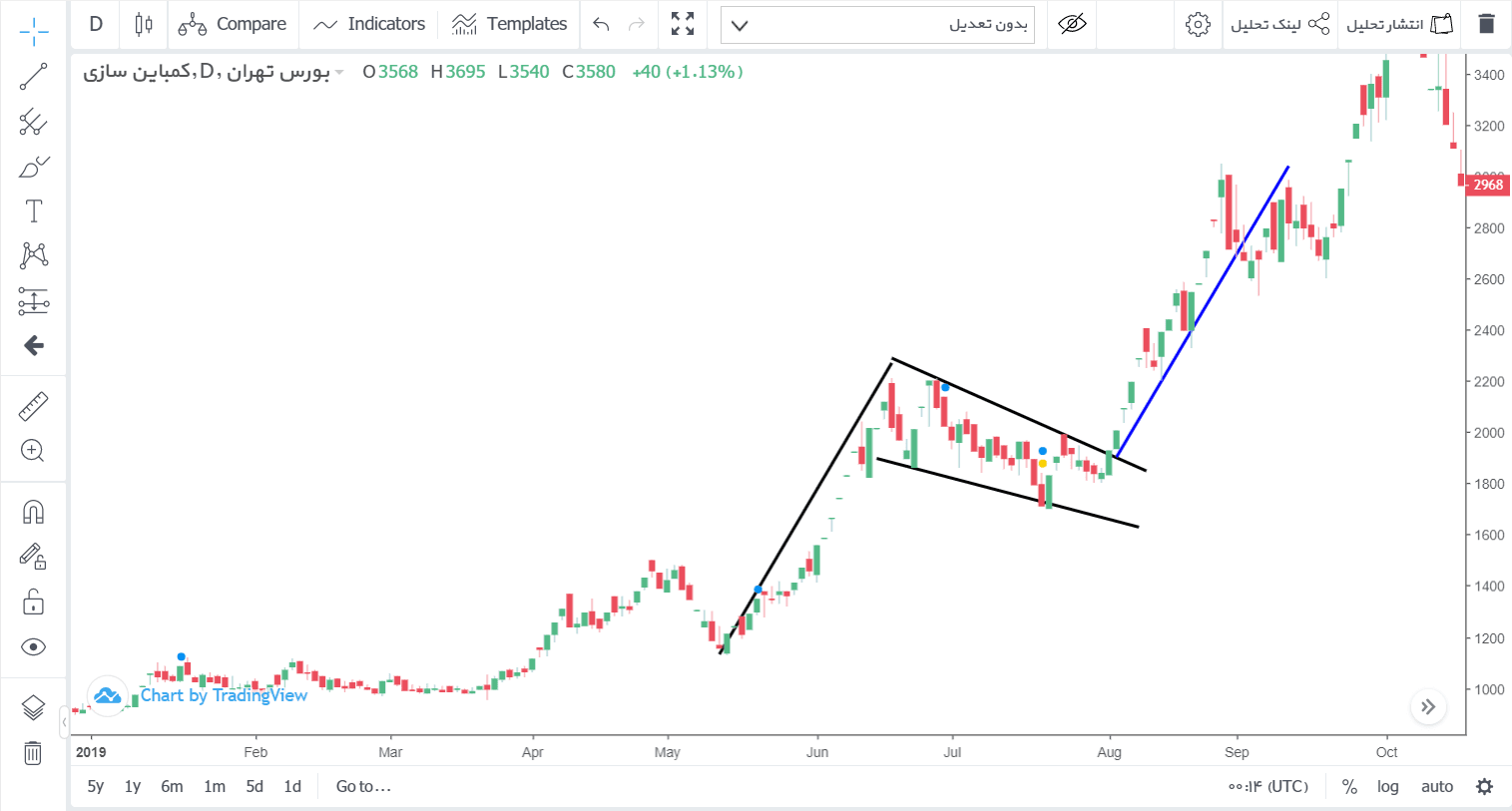Screen dimensions: 1512x811
Task: Select the text annotation tool
Action: 33,210
